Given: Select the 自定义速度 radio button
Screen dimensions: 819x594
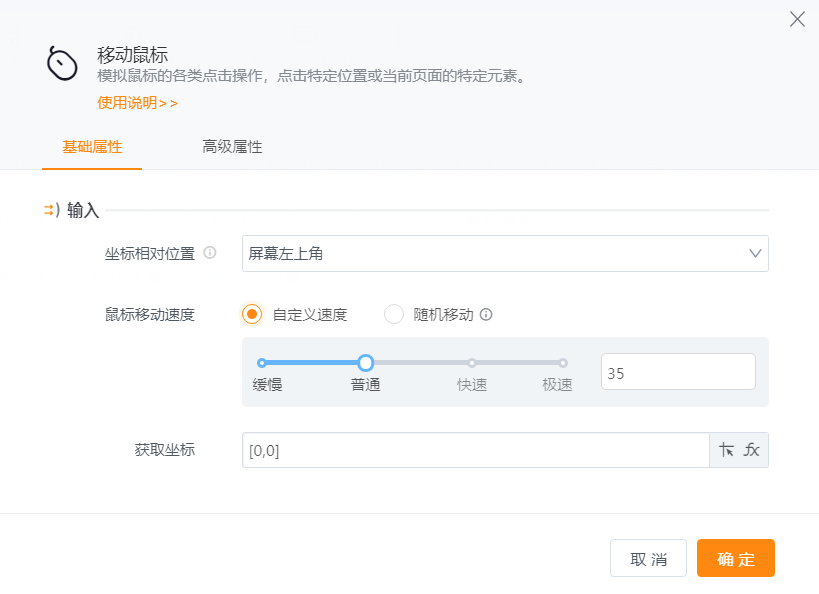Looking at the screenshot, I should (x=252, y=314).
